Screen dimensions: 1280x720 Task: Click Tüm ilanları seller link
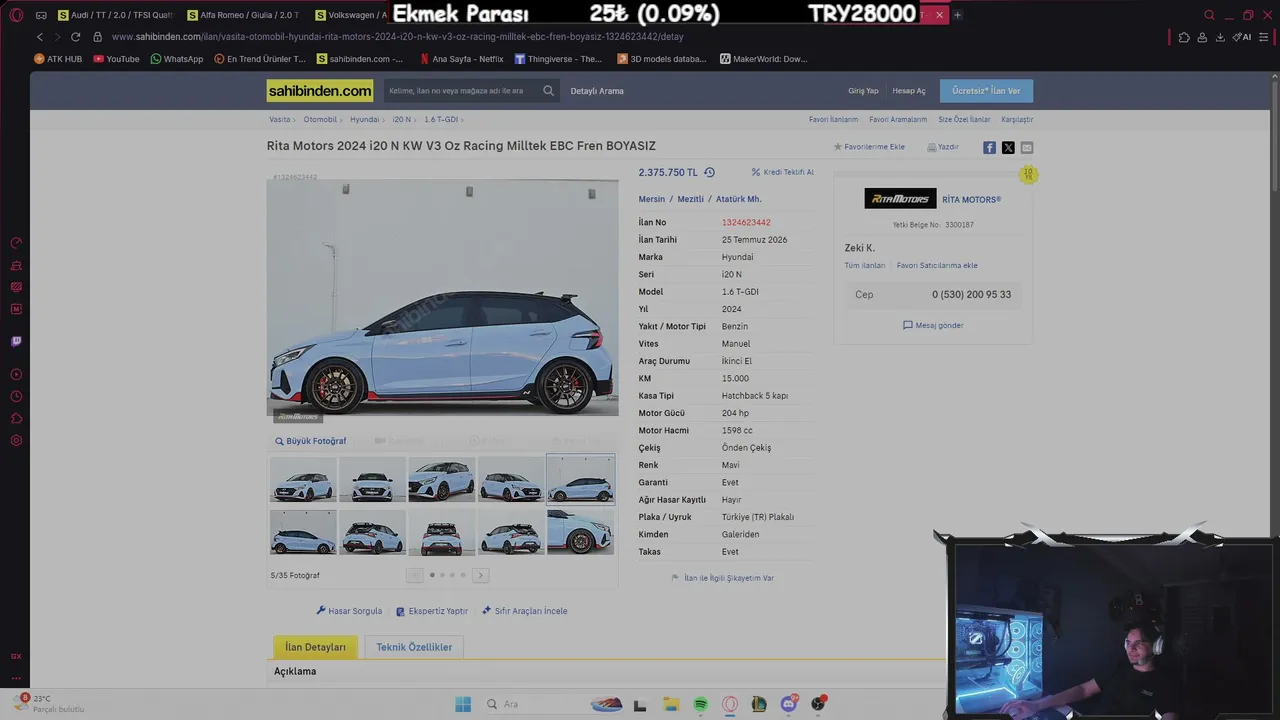(x=865, y=266)
